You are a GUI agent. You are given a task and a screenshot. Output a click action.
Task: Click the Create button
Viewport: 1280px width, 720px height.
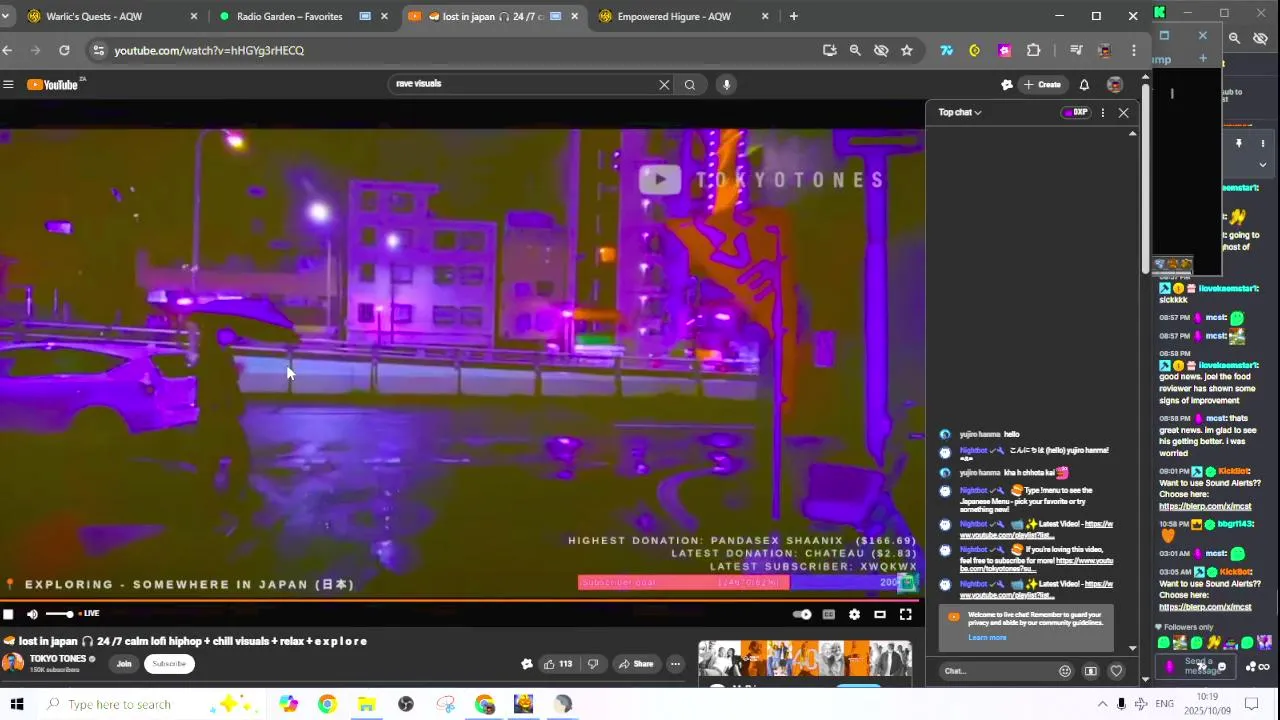1042,85
